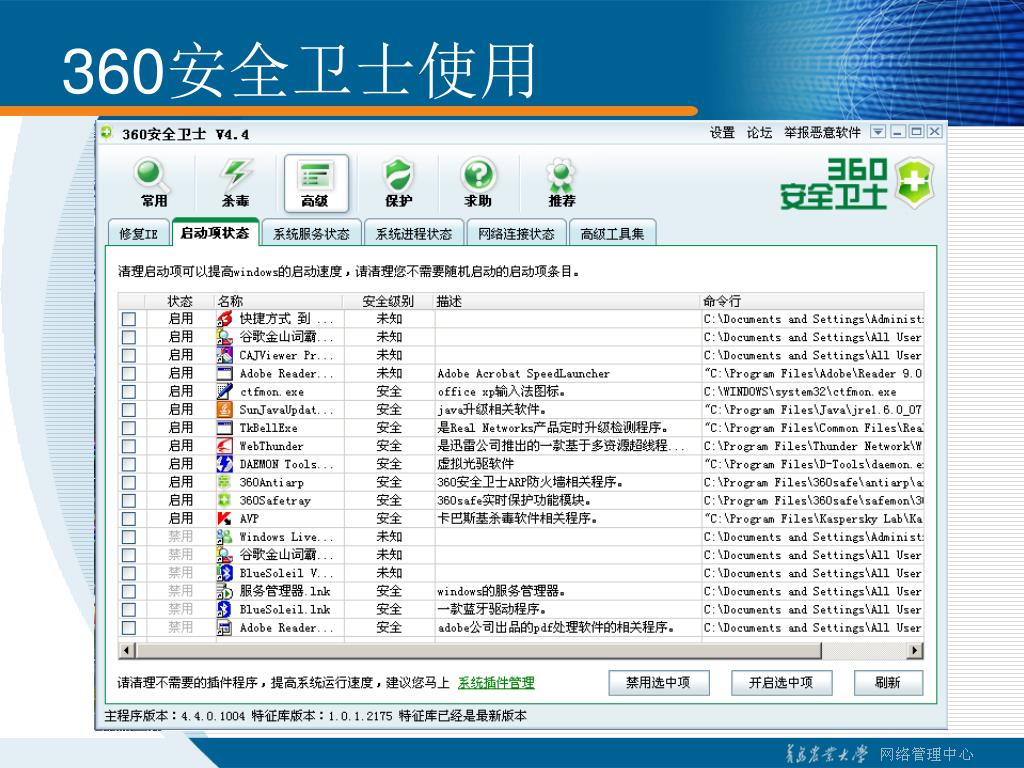
Task: Click the 卡巴斯基杀毒软件相关程序。 description
Action: click(517, 519)
